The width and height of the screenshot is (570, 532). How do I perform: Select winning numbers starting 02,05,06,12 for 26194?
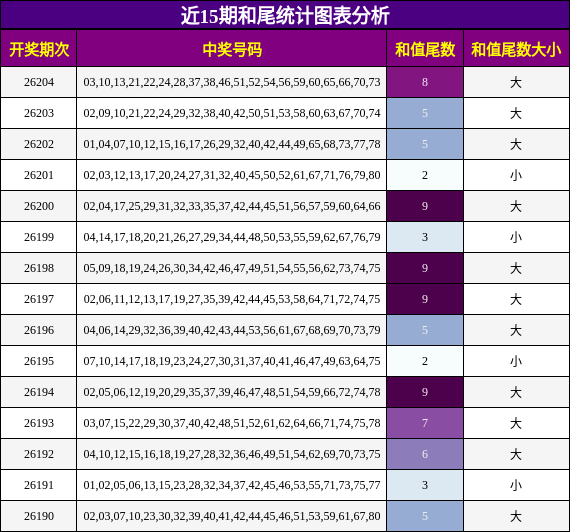point(232,392)
